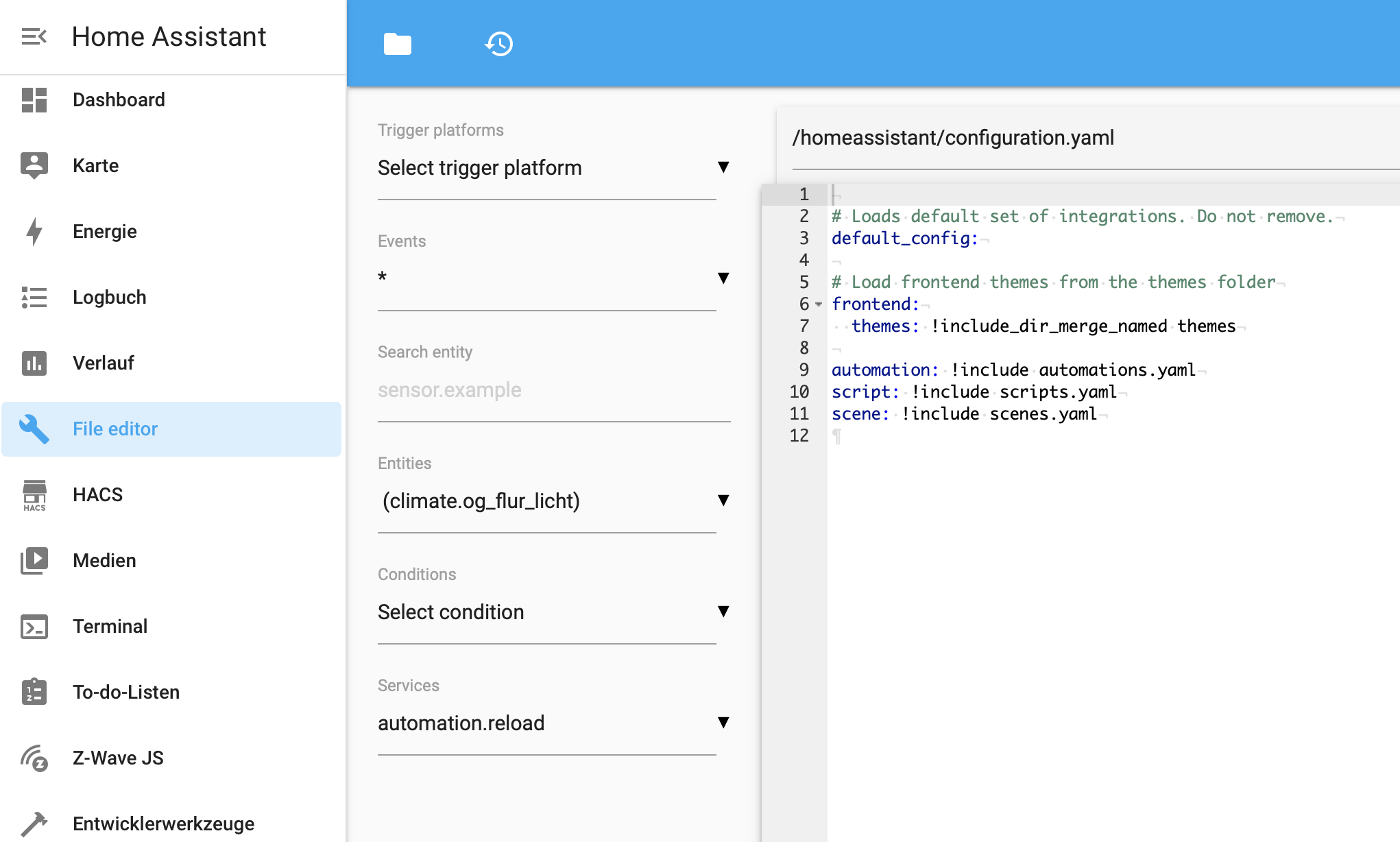Viewport: 1400px width, 842px height.
Task: Click line 9 automation include in editor
Action: pos(1013,370)
